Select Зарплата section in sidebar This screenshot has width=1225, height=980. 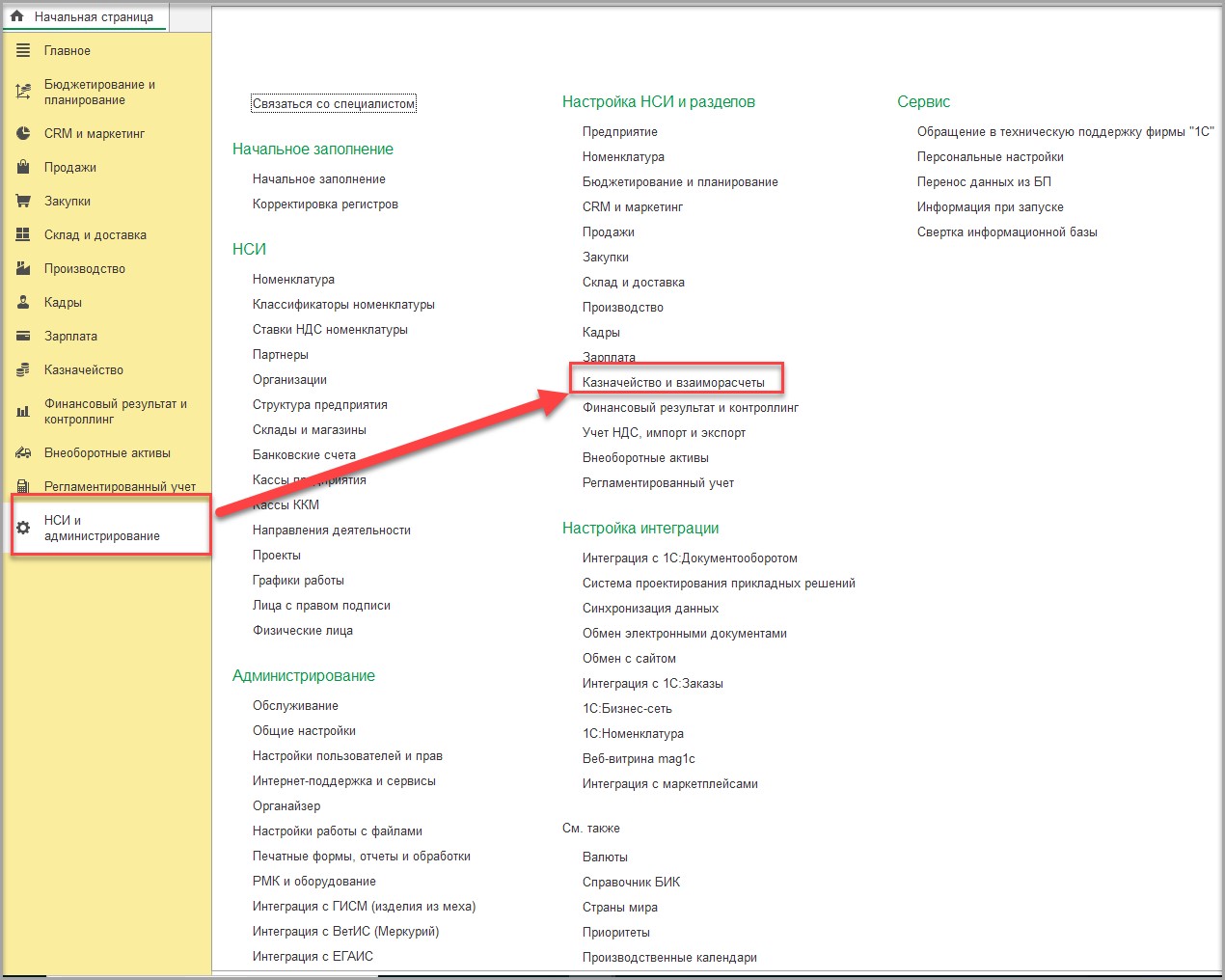(70, 336)
